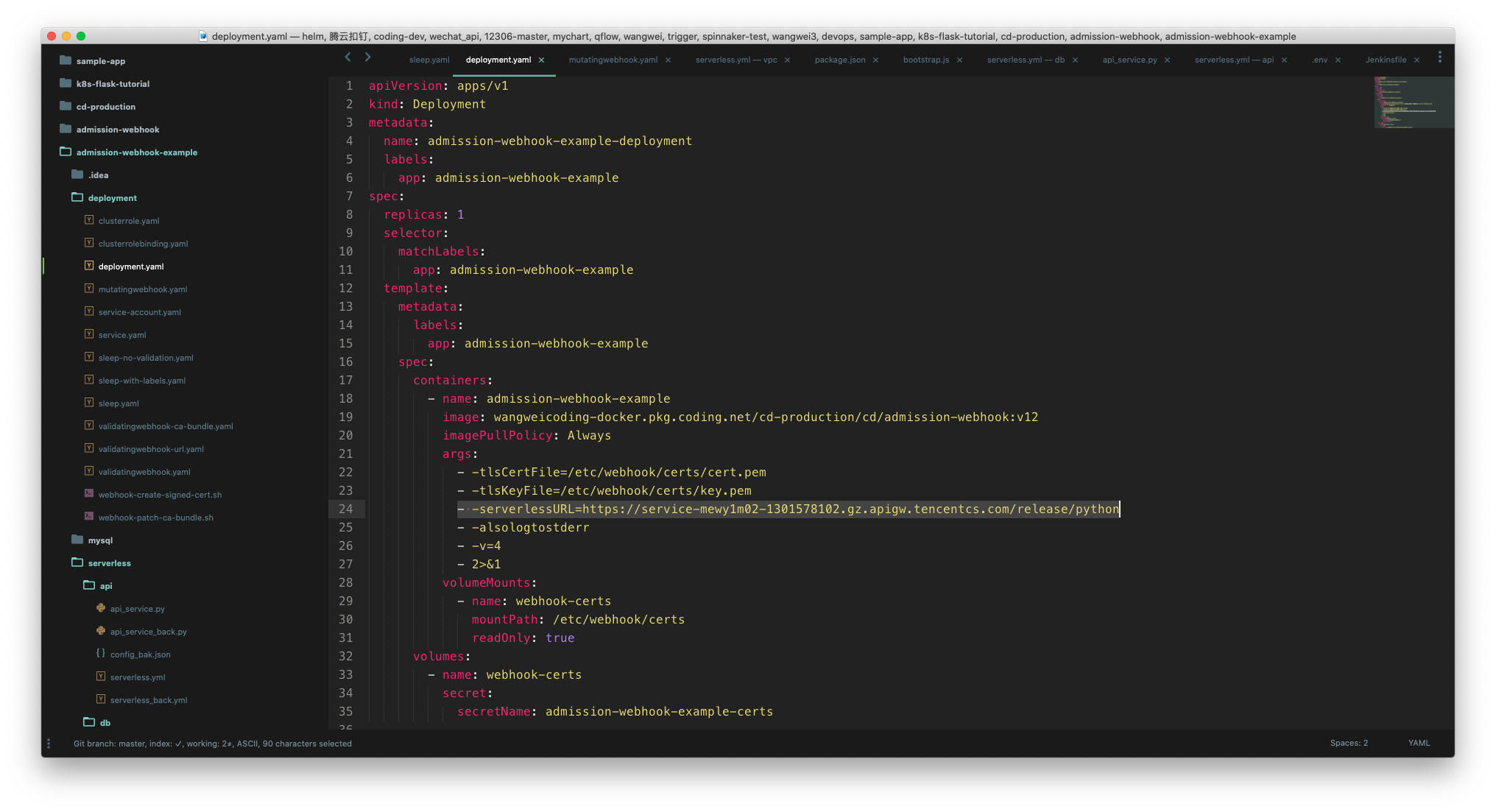The image size is (1496, 812).
Task: Close the deployment.yaml tab
Action: click(x=542, y=60)
